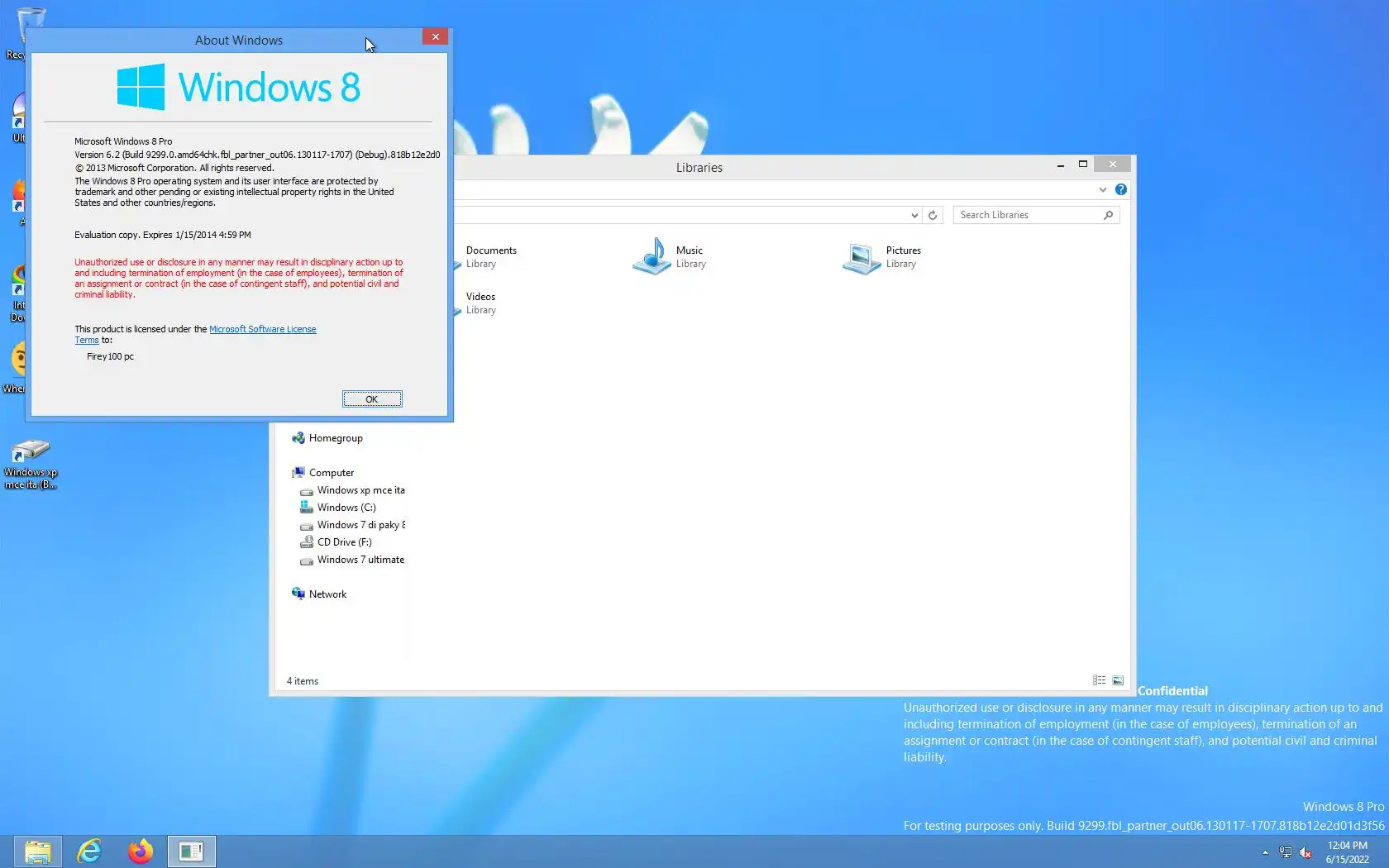
Task: Launch Firefox from the taskbar
Action: tap(141, 851)
